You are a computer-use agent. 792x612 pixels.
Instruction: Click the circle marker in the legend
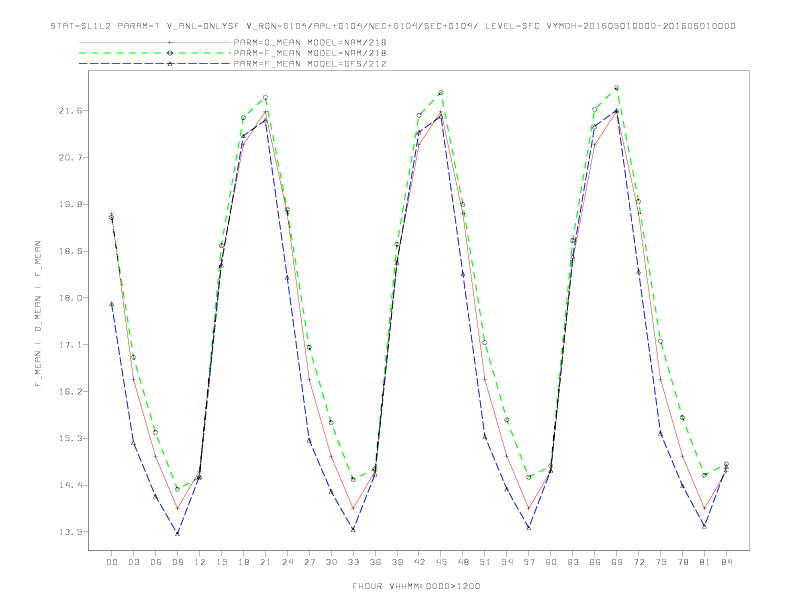click(x=170, y=53)
